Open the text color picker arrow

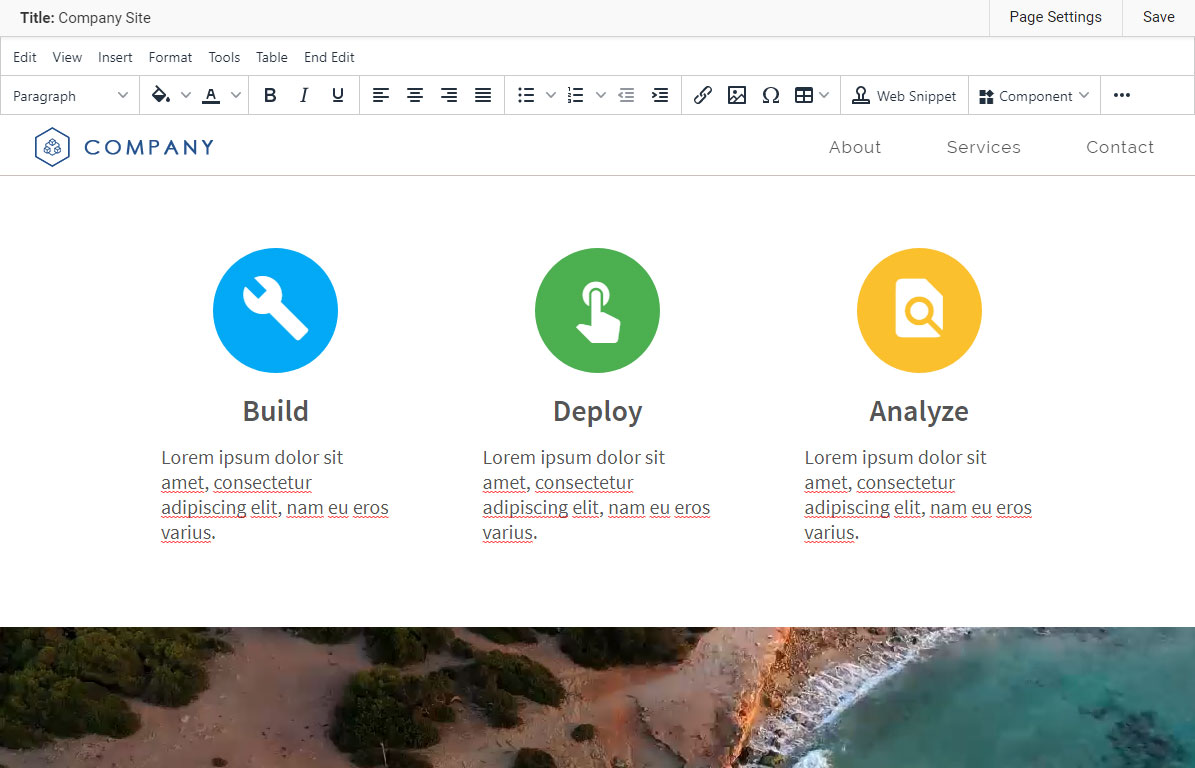(236, 96)
